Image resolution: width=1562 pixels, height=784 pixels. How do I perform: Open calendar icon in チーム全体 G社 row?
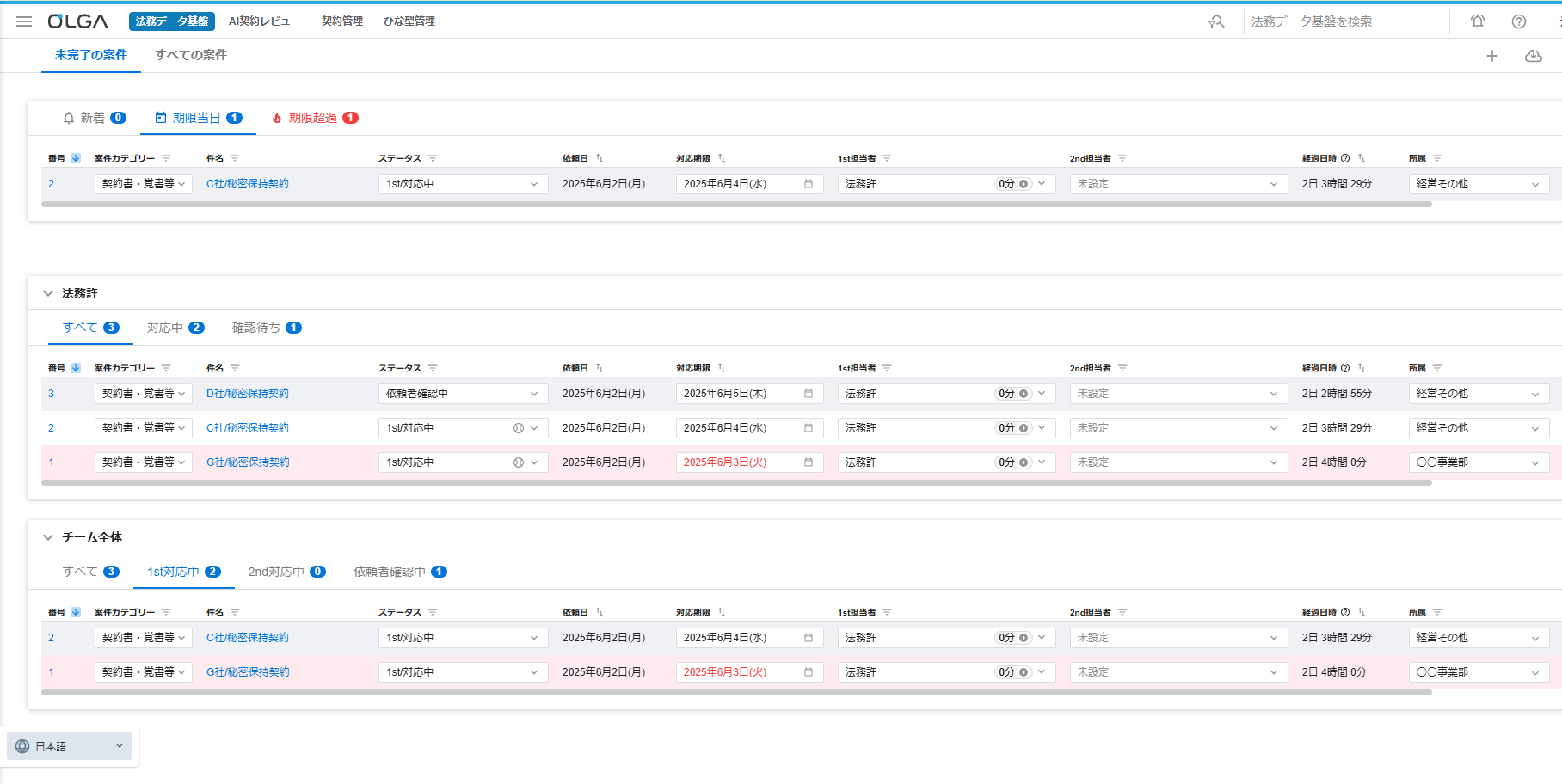[809, 672]
